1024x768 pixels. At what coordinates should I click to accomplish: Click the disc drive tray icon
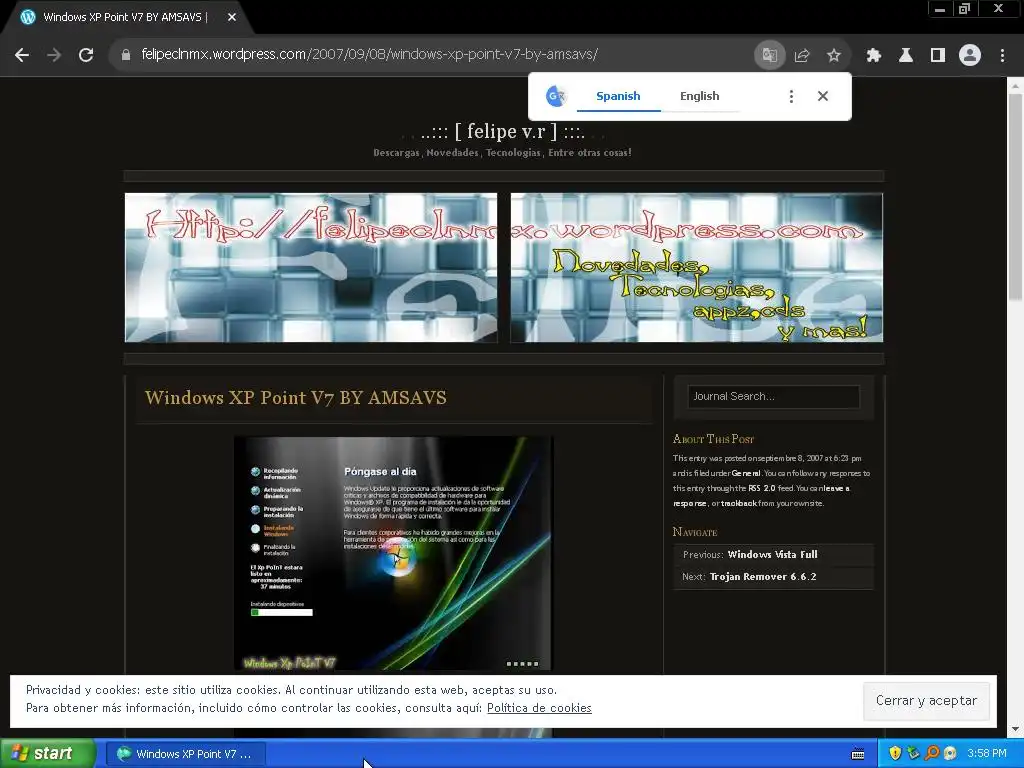[950, 754]
